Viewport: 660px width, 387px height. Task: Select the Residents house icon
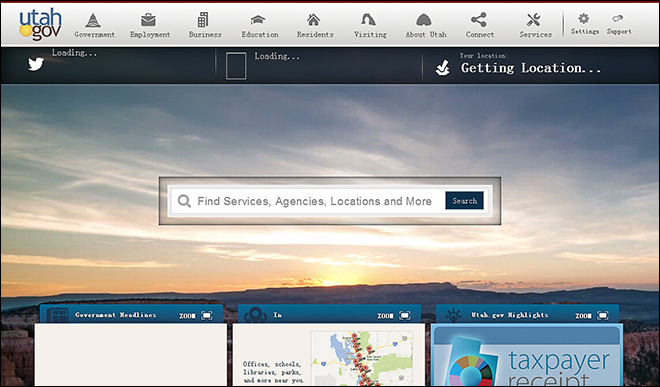(x=313, y=20)
